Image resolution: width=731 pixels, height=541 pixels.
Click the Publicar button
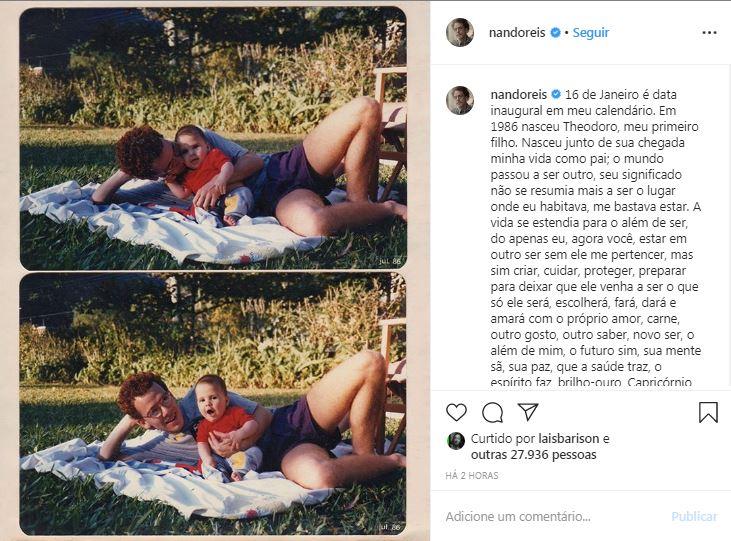click(x=694, y=517)
